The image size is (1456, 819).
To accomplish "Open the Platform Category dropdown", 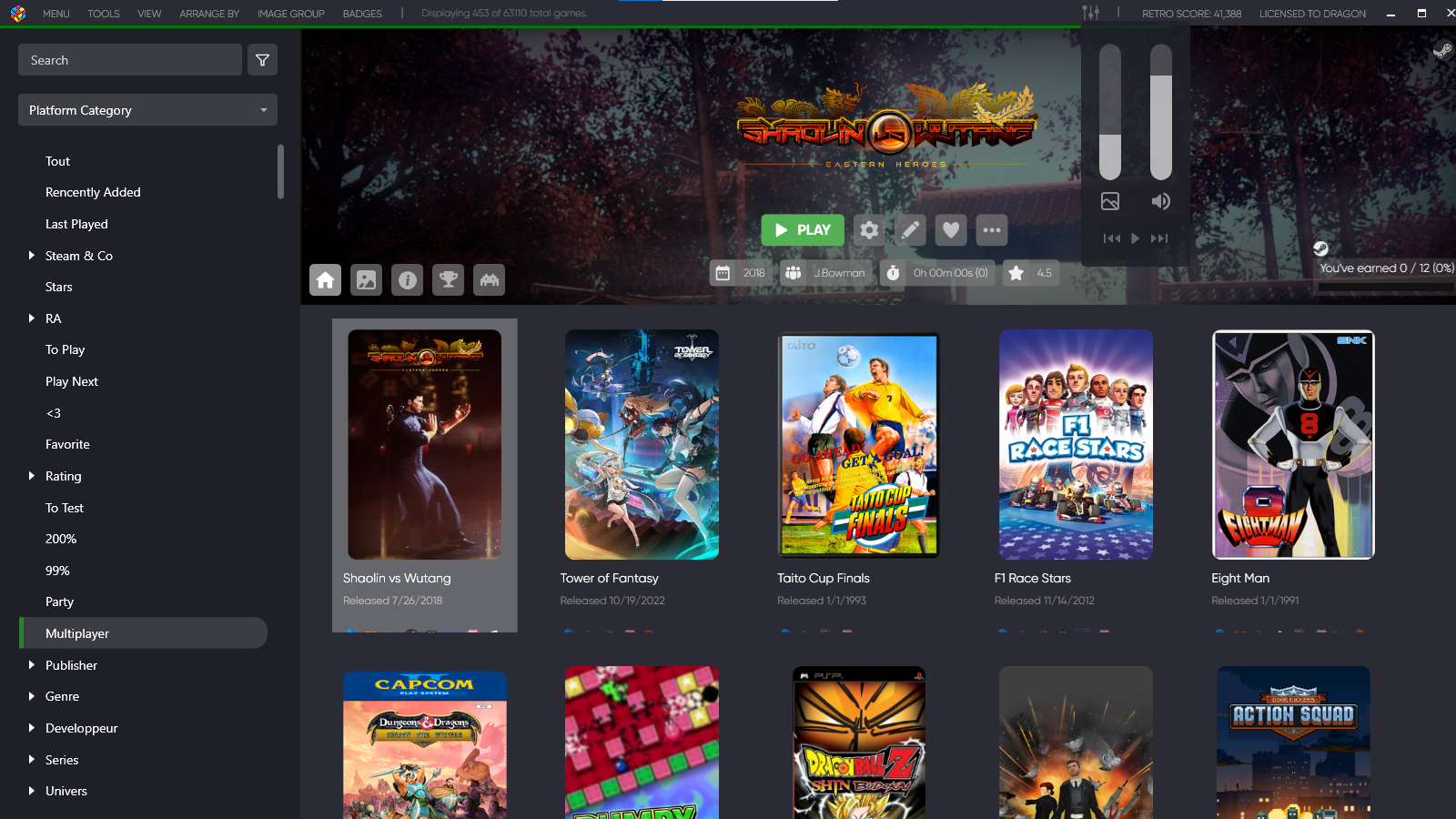I will 147,110.
